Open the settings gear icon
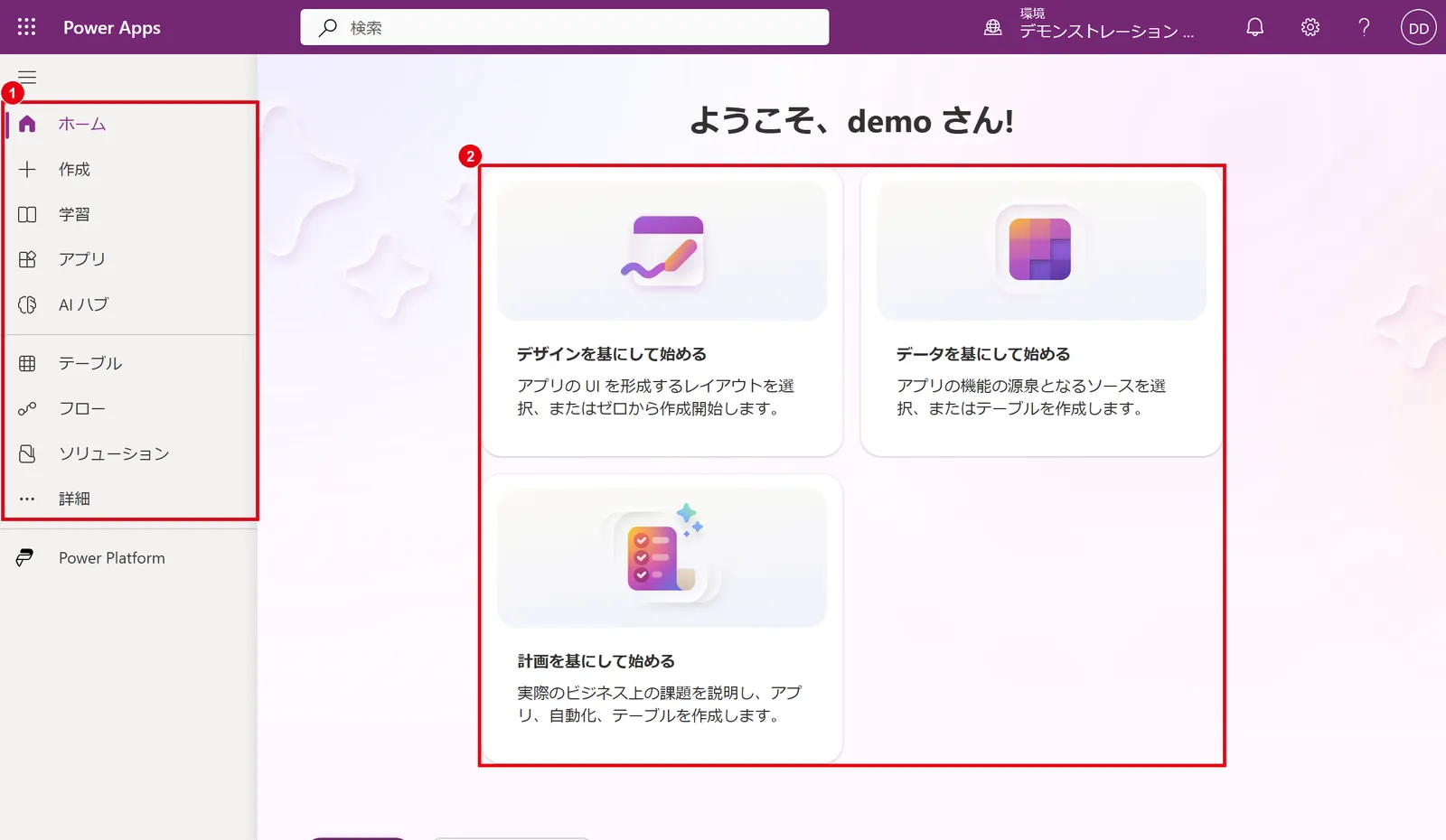This screenshot has width=1446, height=840. coord(1310,27)
